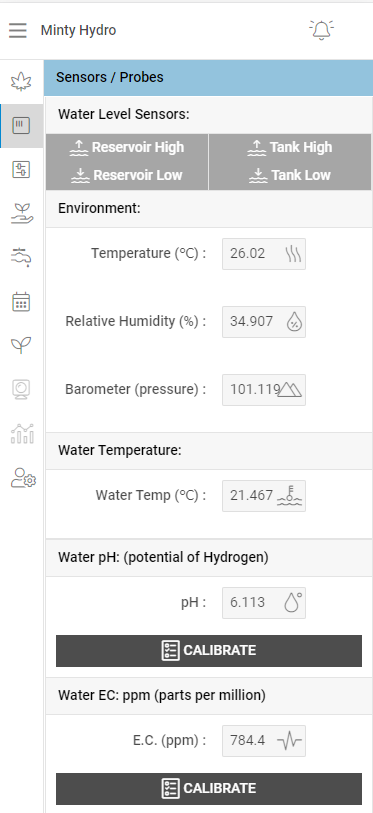Open the hamburger menu
This screenshot has width=373, height=813.
click(18, 31)
